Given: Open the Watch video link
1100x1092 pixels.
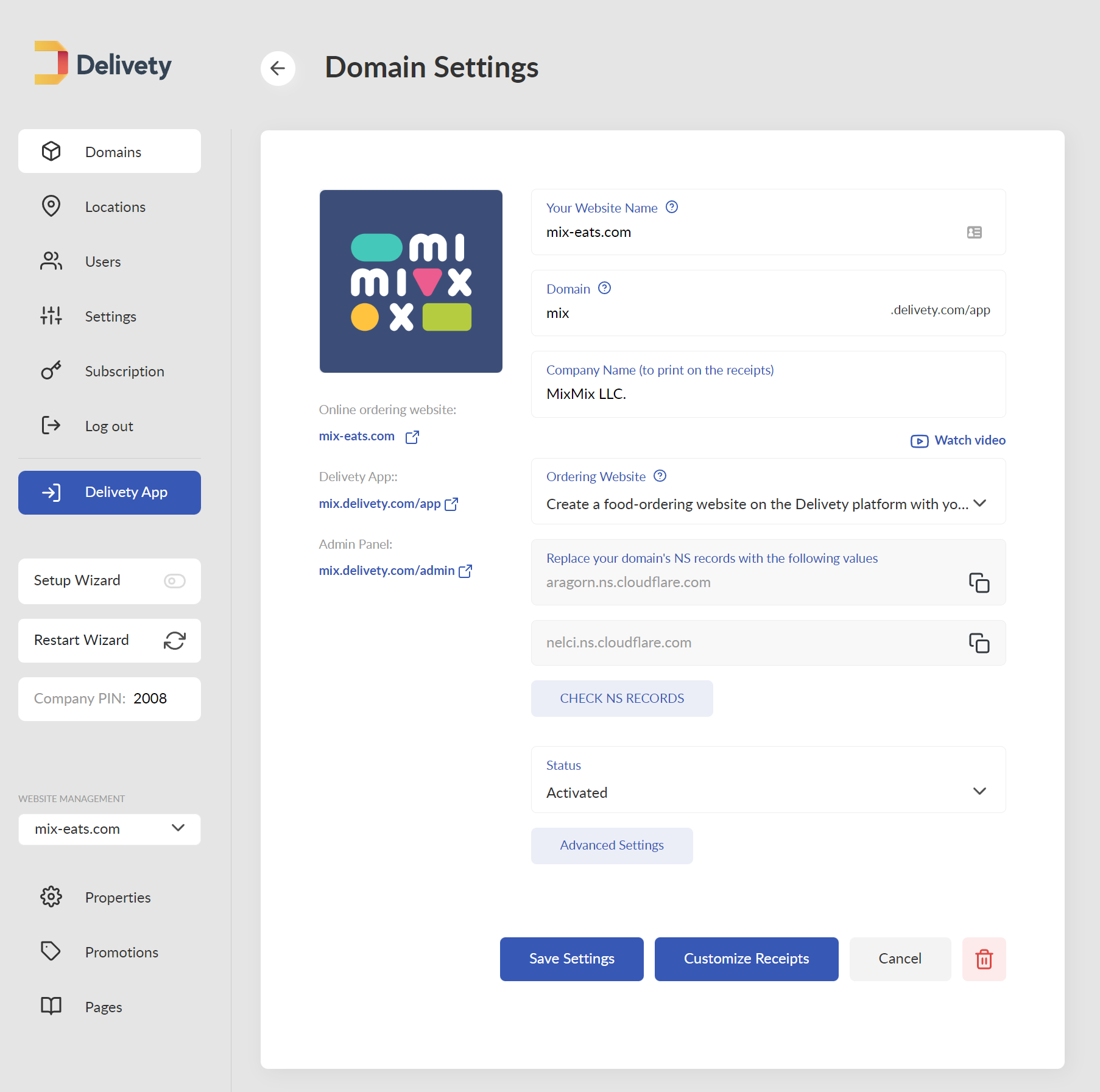Looking at the screenshot, I should click(x=958, y=440).
